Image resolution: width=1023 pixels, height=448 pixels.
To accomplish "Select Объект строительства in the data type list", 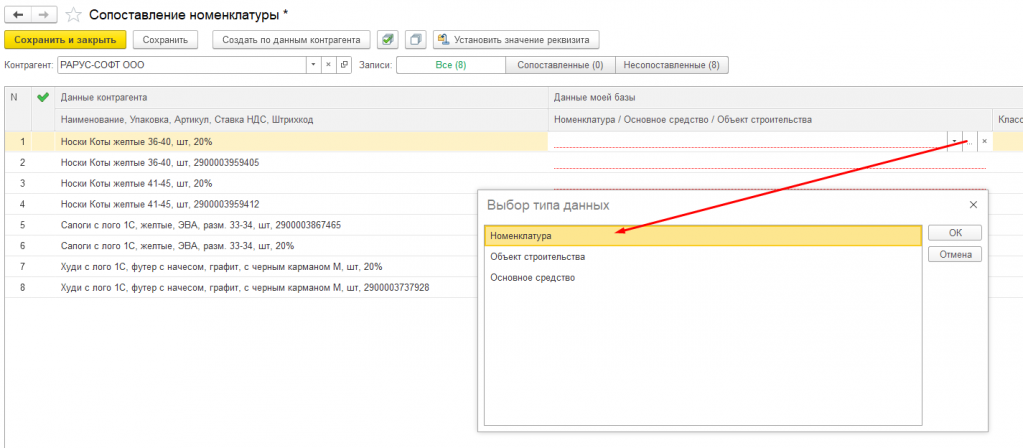I will click(x=537, y=257).
